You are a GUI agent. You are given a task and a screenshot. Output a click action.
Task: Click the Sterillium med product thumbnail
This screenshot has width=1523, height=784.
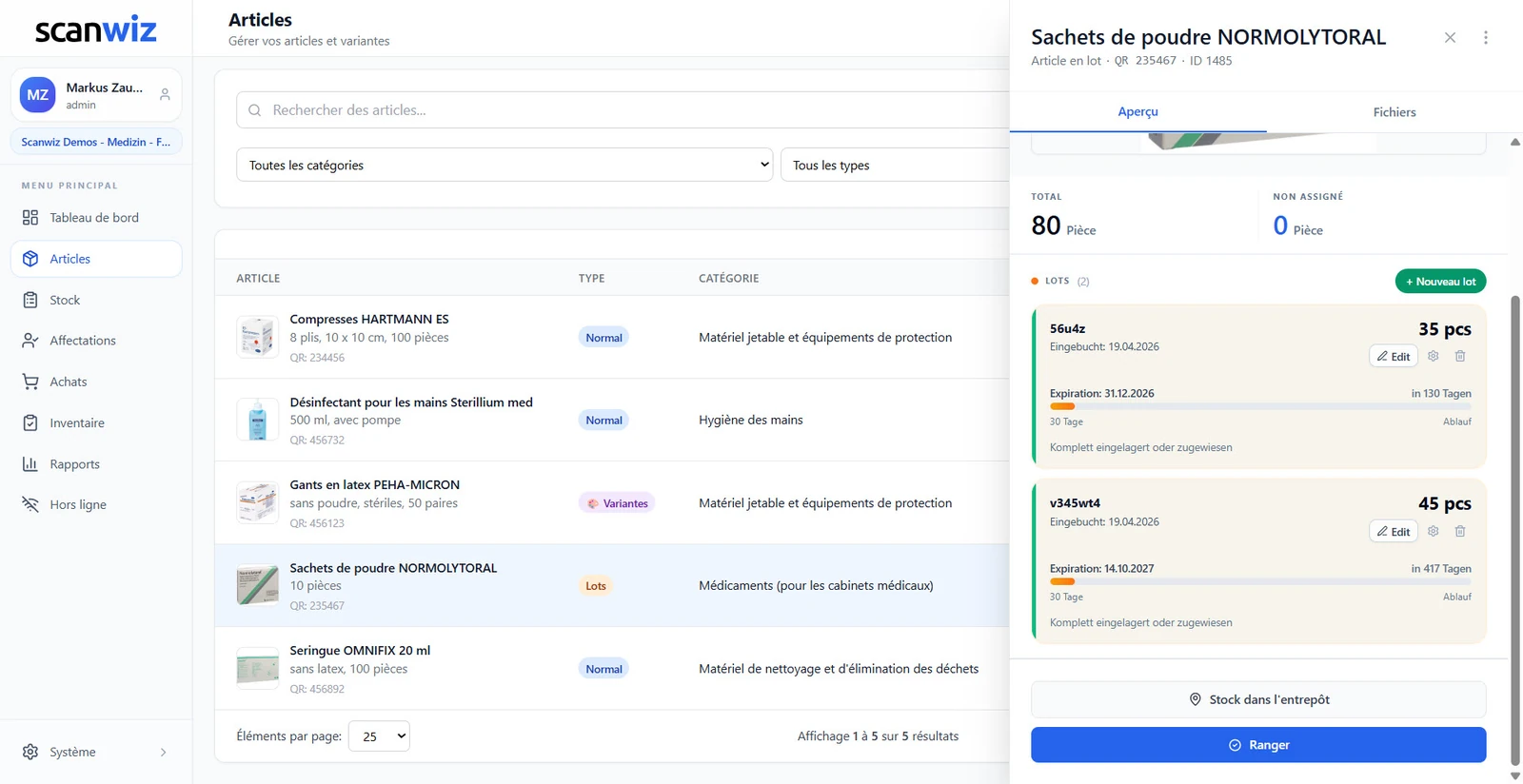[x=258, y=420]
